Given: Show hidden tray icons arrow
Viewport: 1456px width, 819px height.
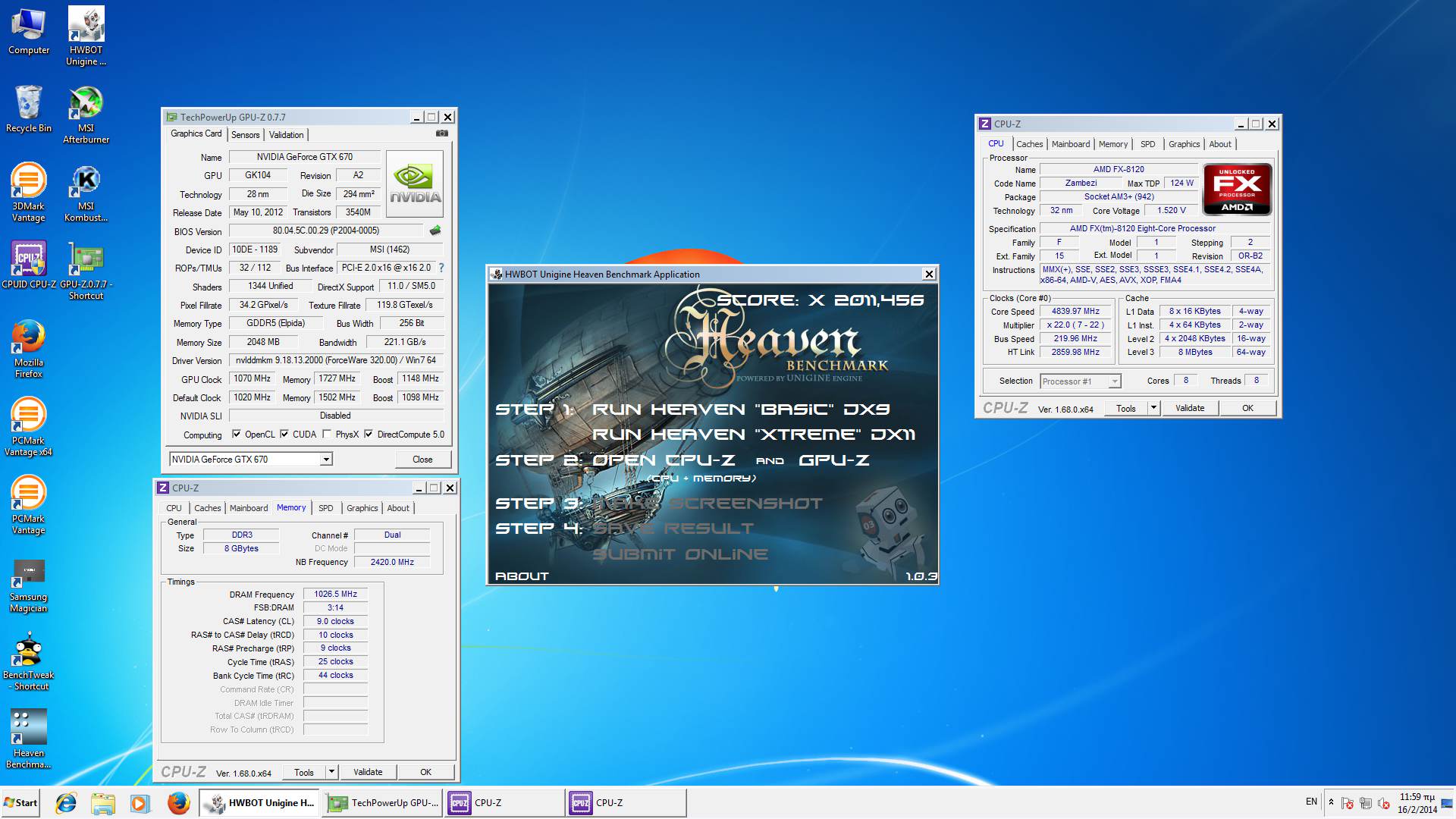Looking at the screenshot, I should click(1331, 802).
